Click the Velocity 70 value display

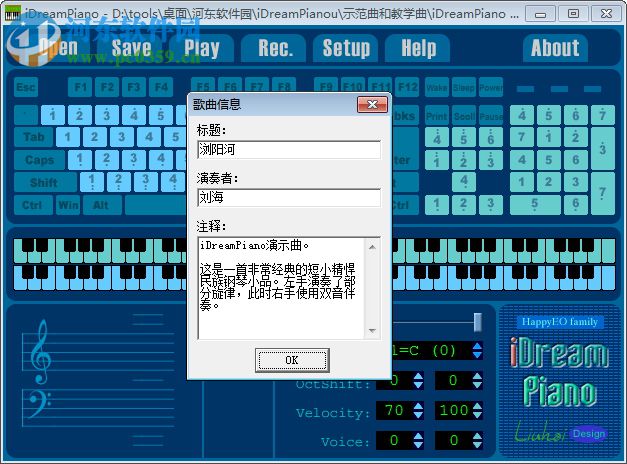[394, 410]
